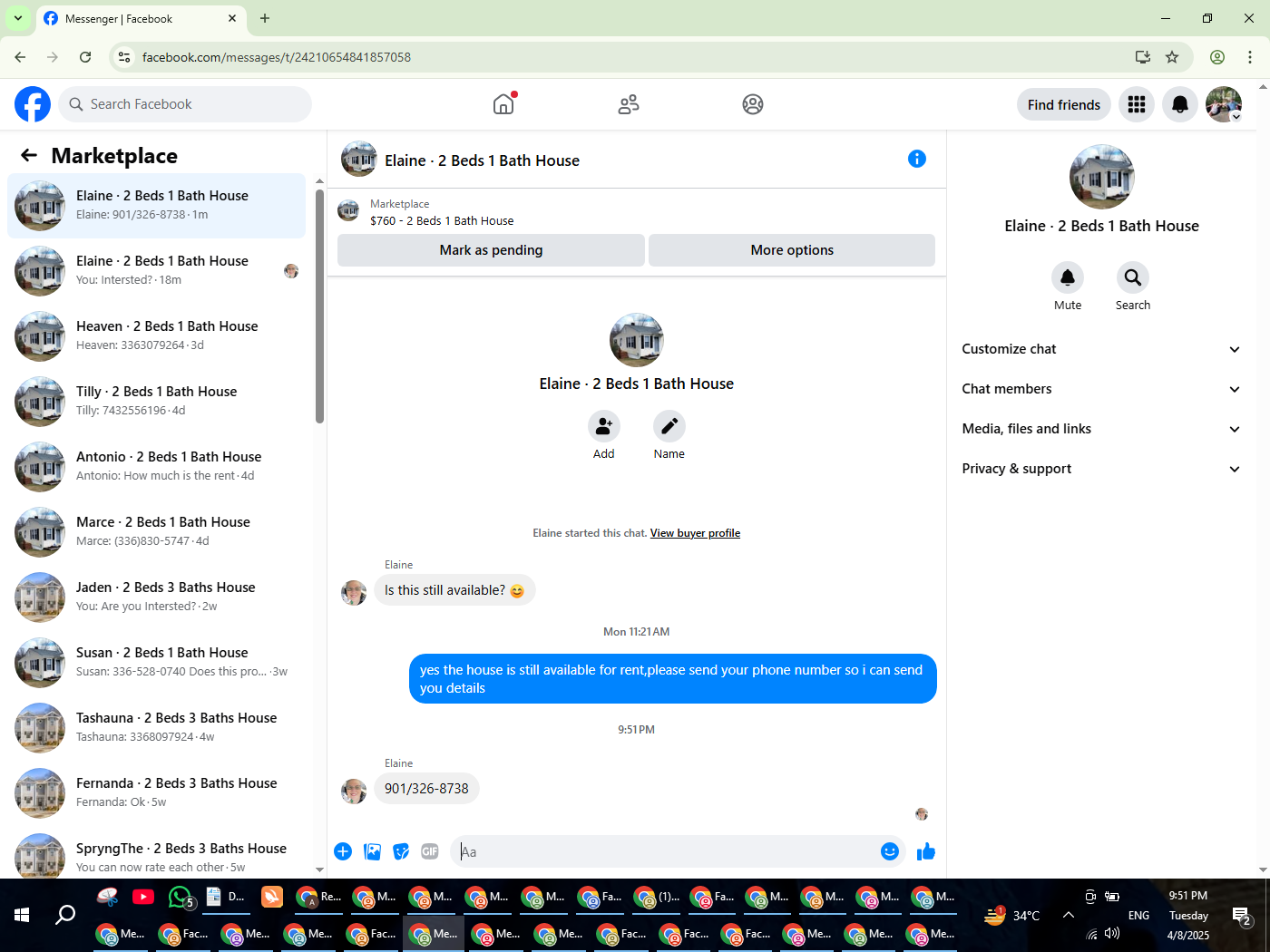1270x952 pixels.
Task: Add people to the chat
Action: pos(604,426)
